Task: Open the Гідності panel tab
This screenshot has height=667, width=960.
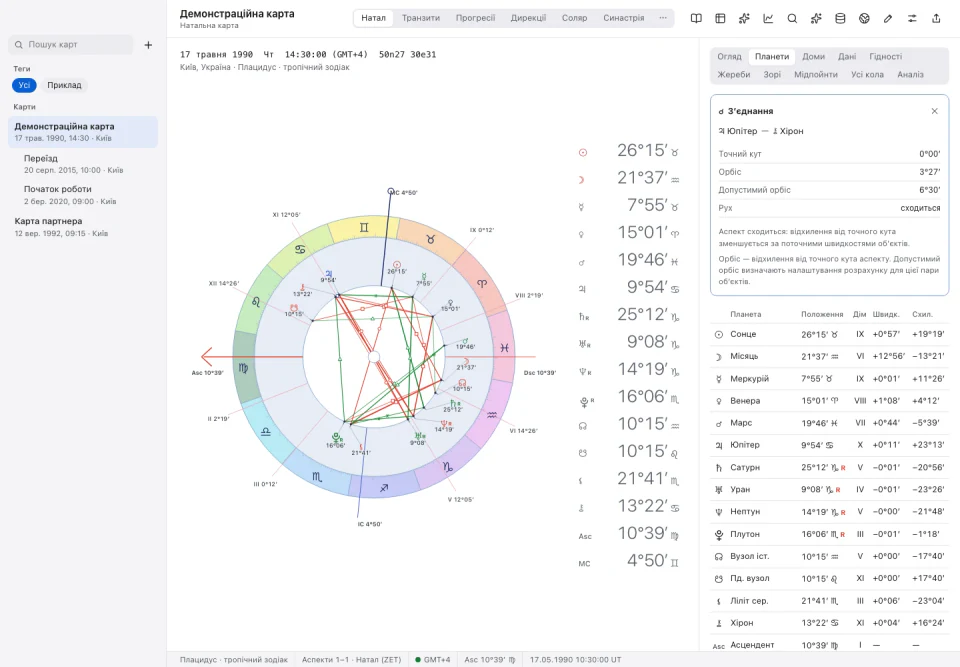Action: pyautogui.click(x=885, y=56)
